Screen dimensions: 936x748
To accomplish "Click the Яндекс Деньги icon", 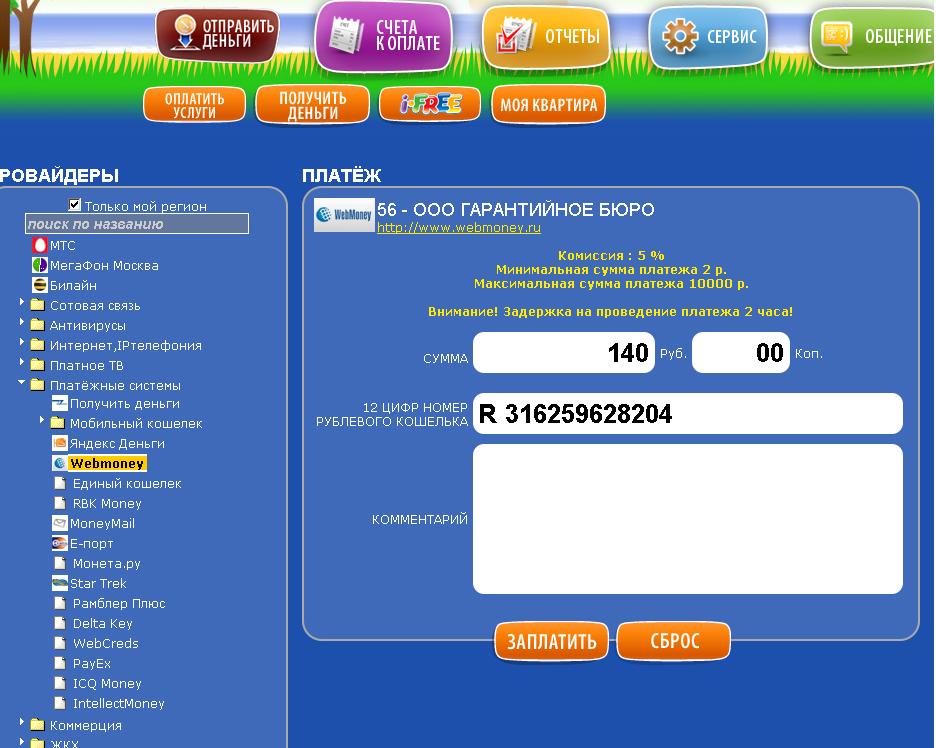I will point(60,443).
